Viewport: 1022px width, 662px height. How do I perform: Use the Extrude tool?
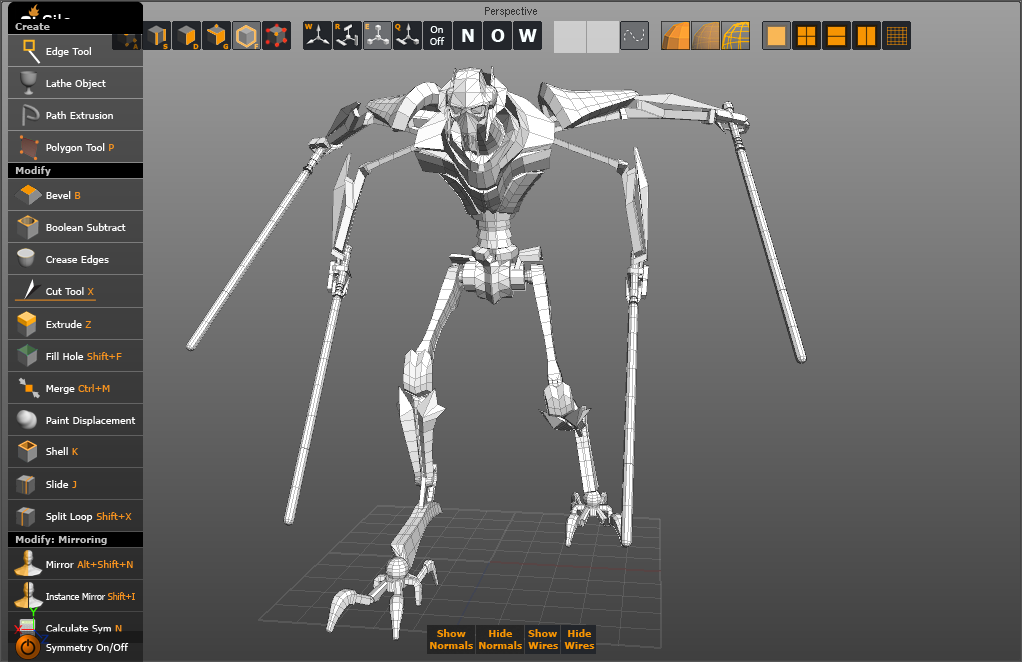pos(75,324)
